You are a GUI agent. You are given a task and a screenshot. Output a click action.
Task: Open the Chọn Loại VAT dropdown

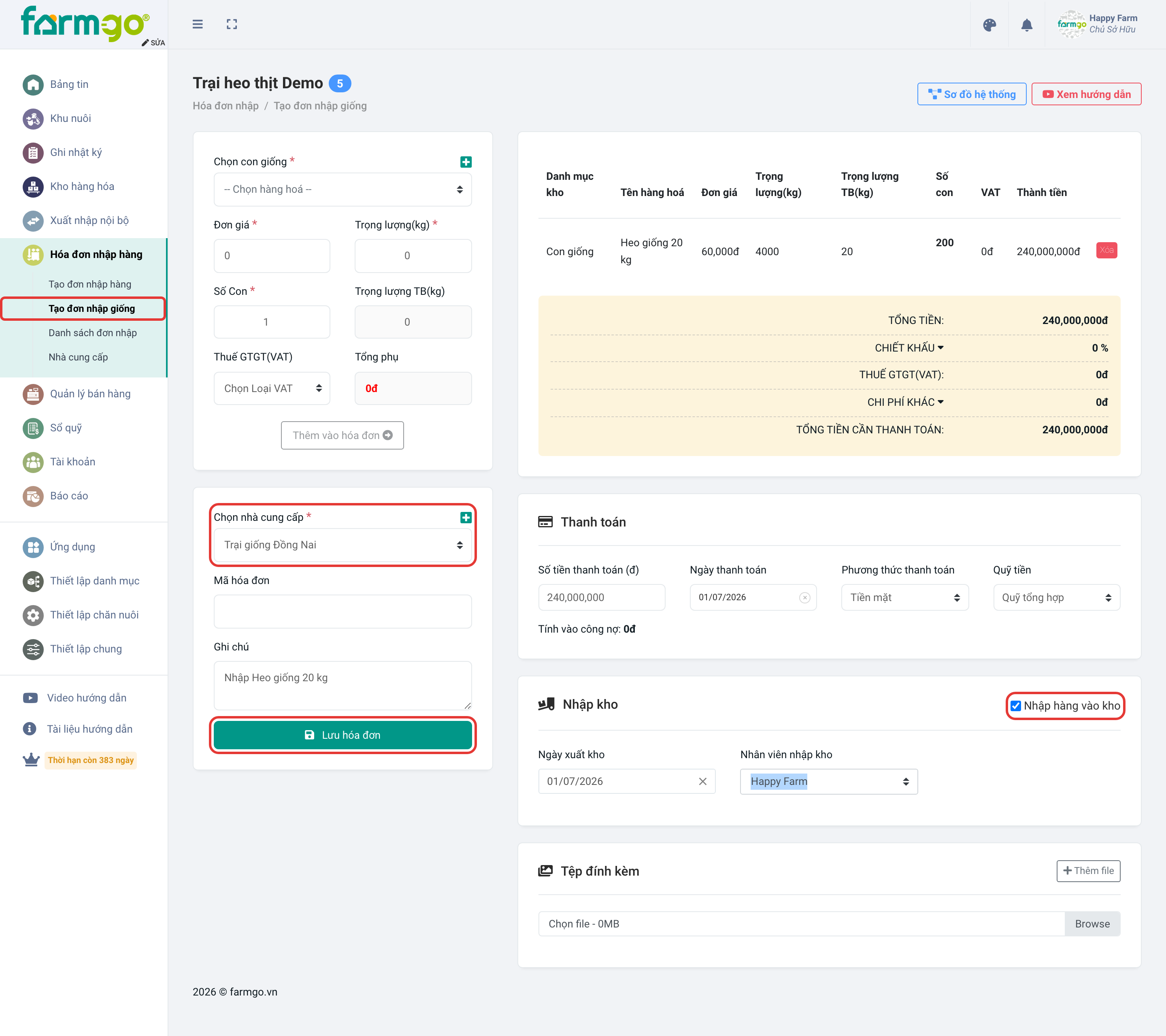pyautogui.click(x=272, y=389)
